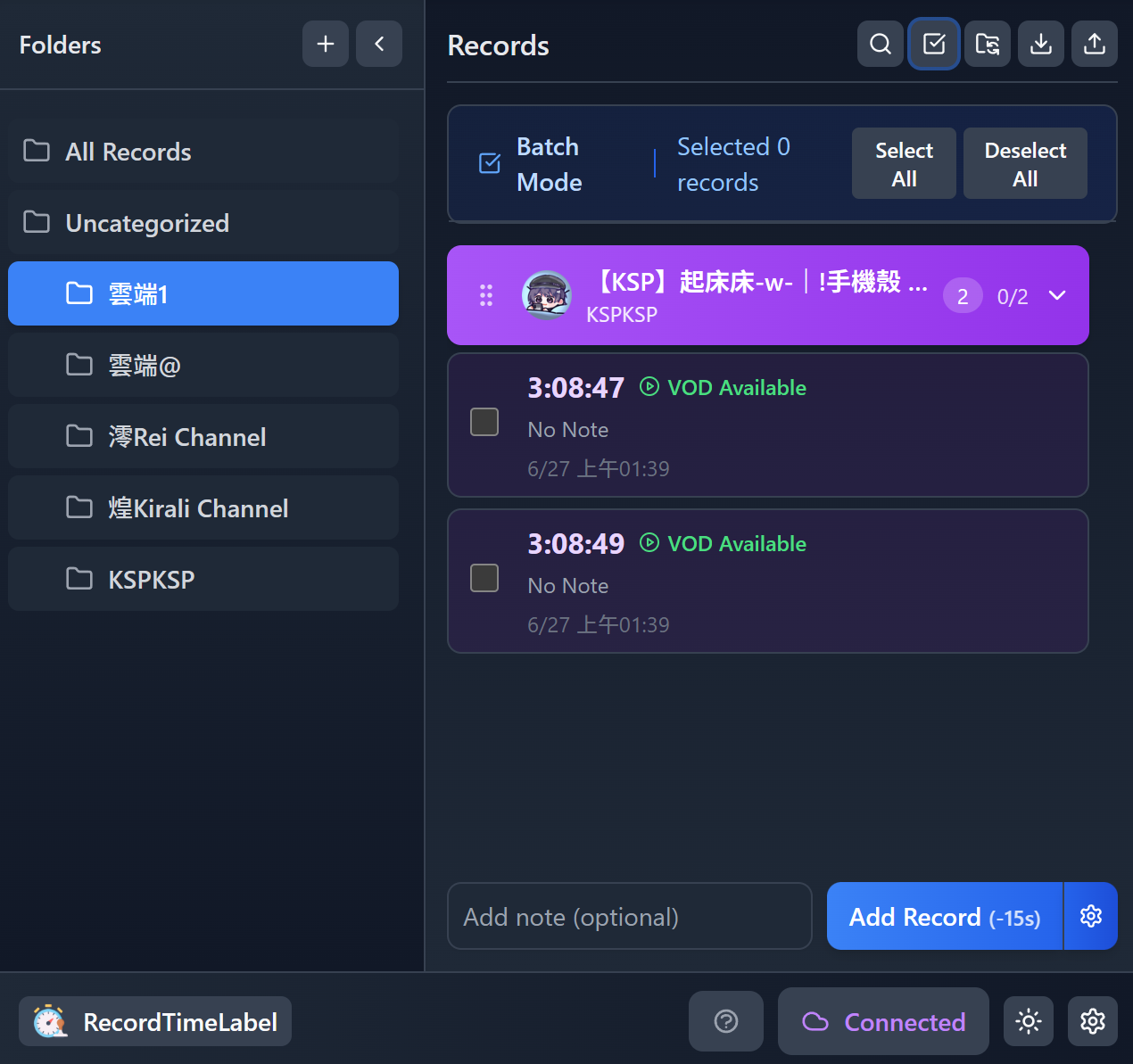The width and height of the screenshot is (1133, 1064).
Task: Click the folder sync icon
Action: [987, 44]
